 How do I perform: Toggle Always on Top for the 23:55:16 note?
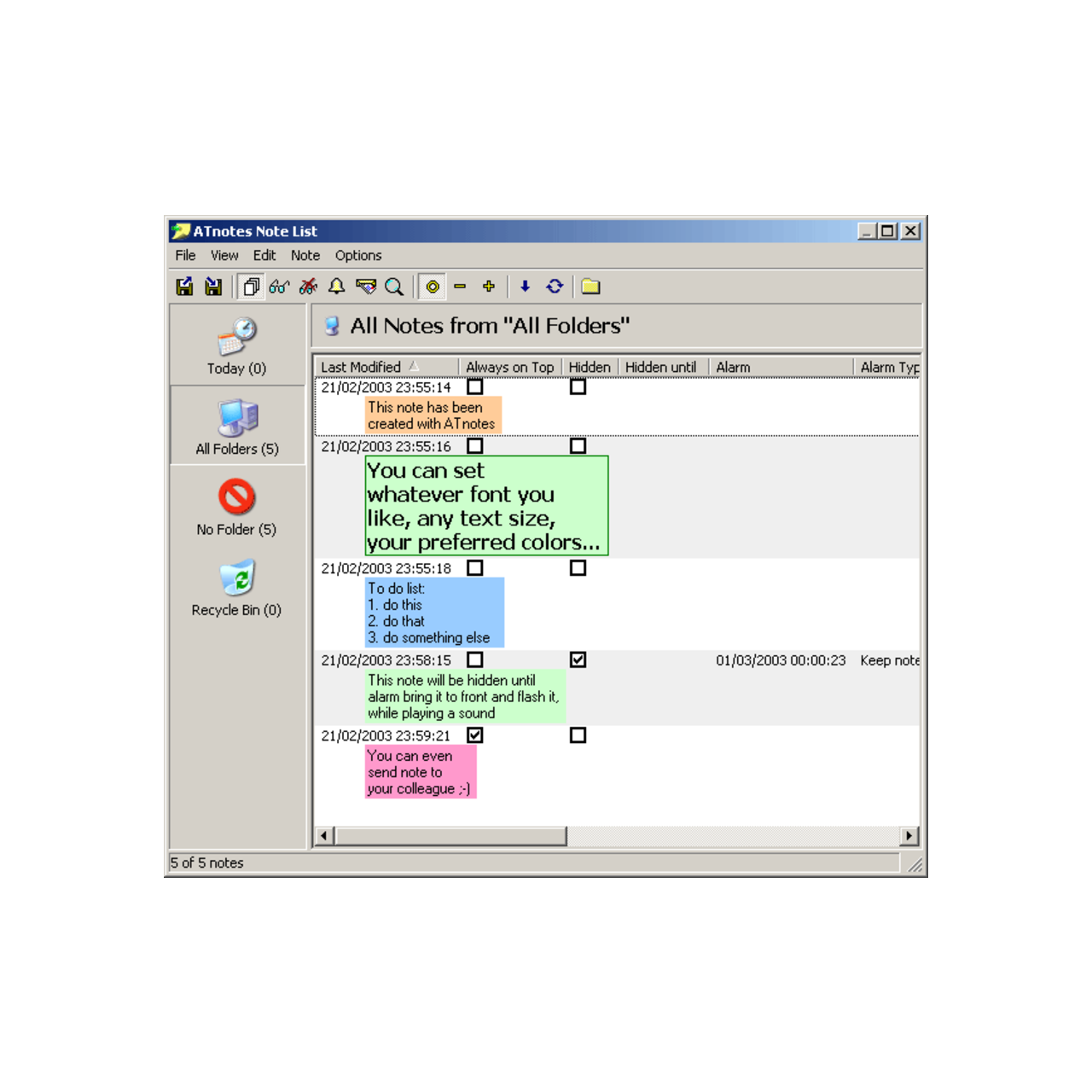475,445
